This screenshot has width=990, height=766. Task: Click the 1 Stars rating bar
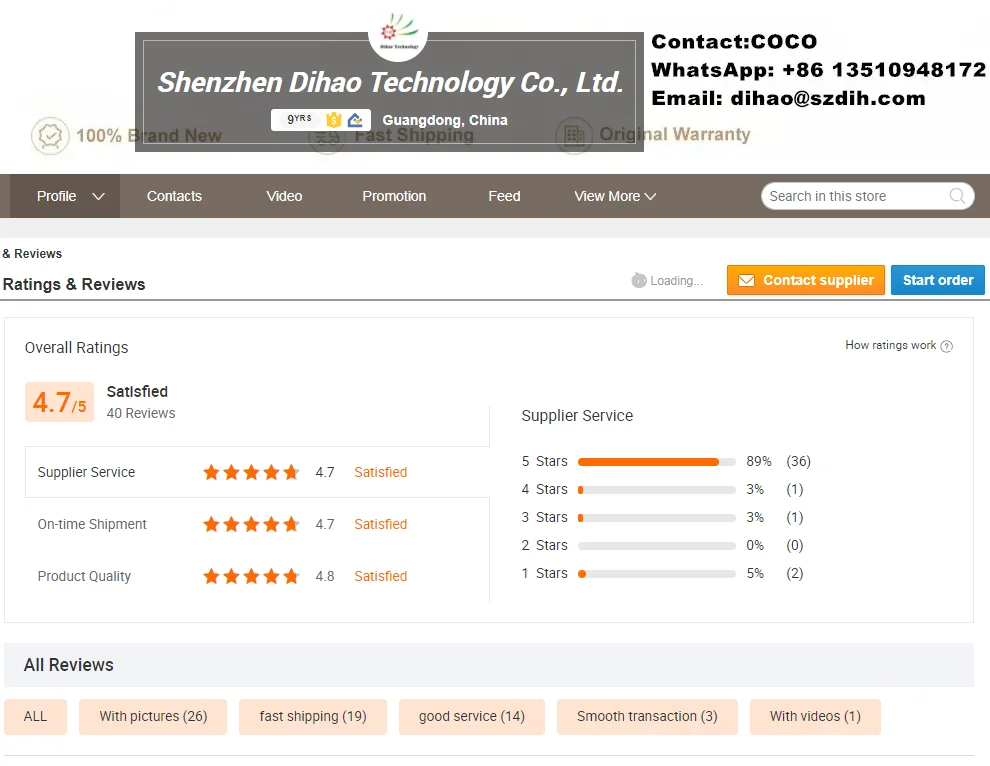(657, 574)
